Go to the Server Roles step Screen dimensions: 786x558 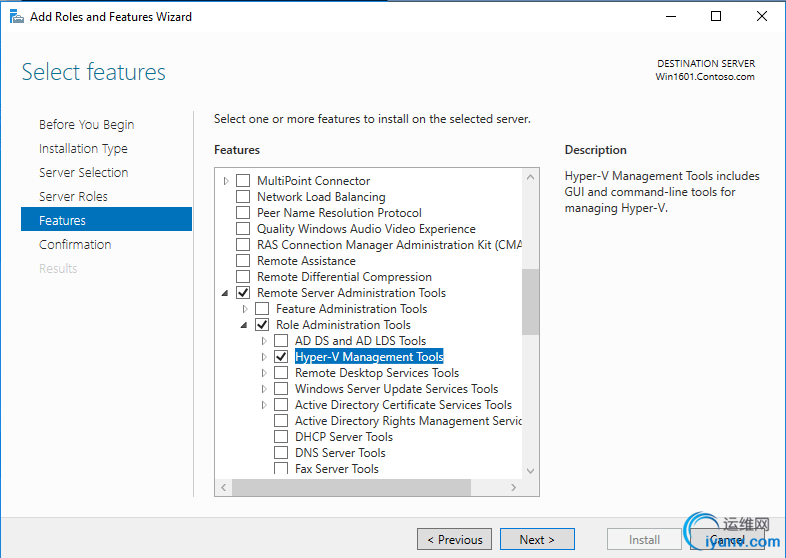pos(73,197)
